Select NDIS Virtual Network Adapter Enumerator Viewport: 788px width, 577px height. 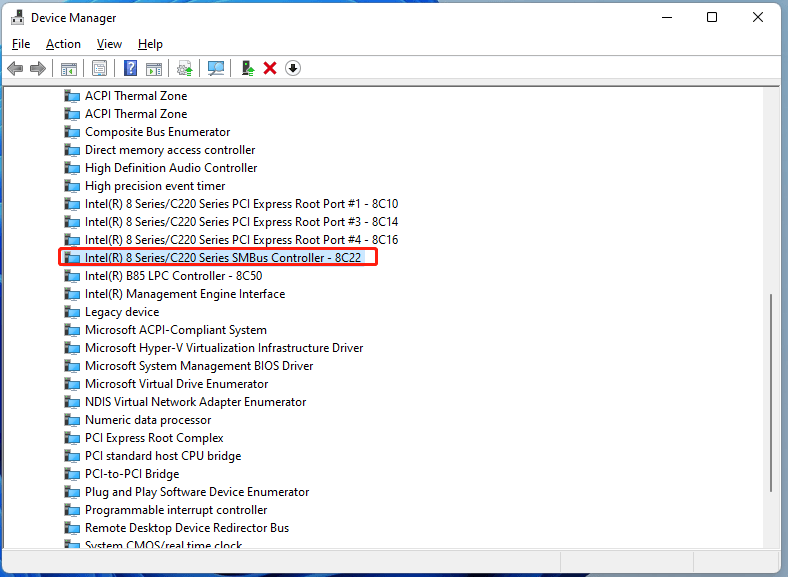195,402
